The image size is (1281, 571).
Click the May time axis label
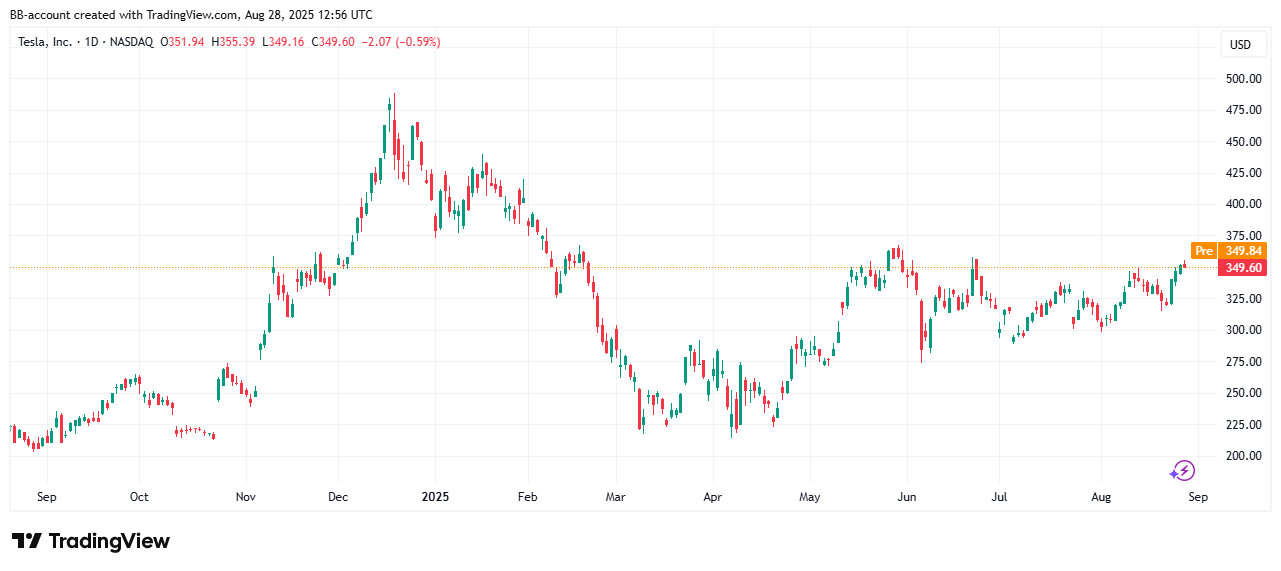pos(810,497)
